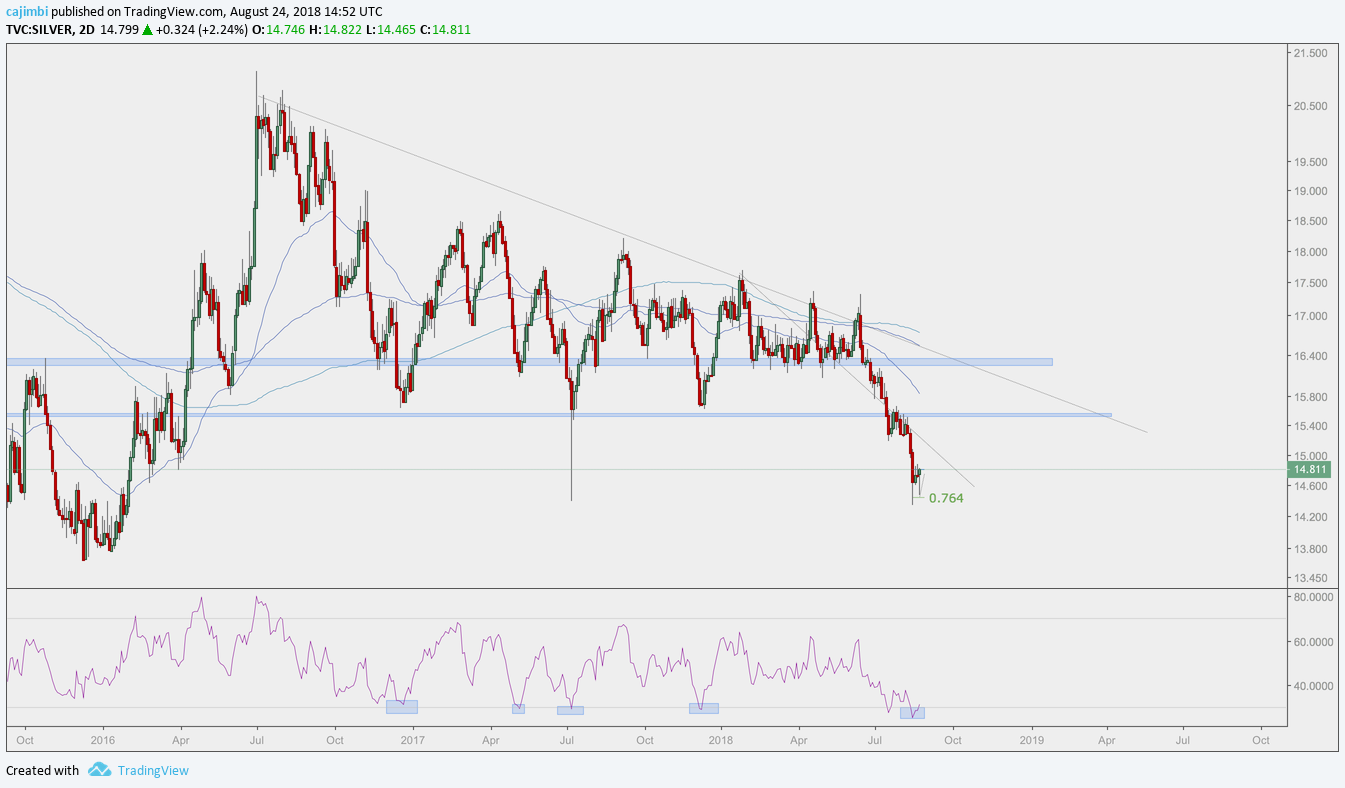Click the 40.0000 RSI axis label
The height and width of the screenshot is (788, 1345).
(x=1313, y=686)
